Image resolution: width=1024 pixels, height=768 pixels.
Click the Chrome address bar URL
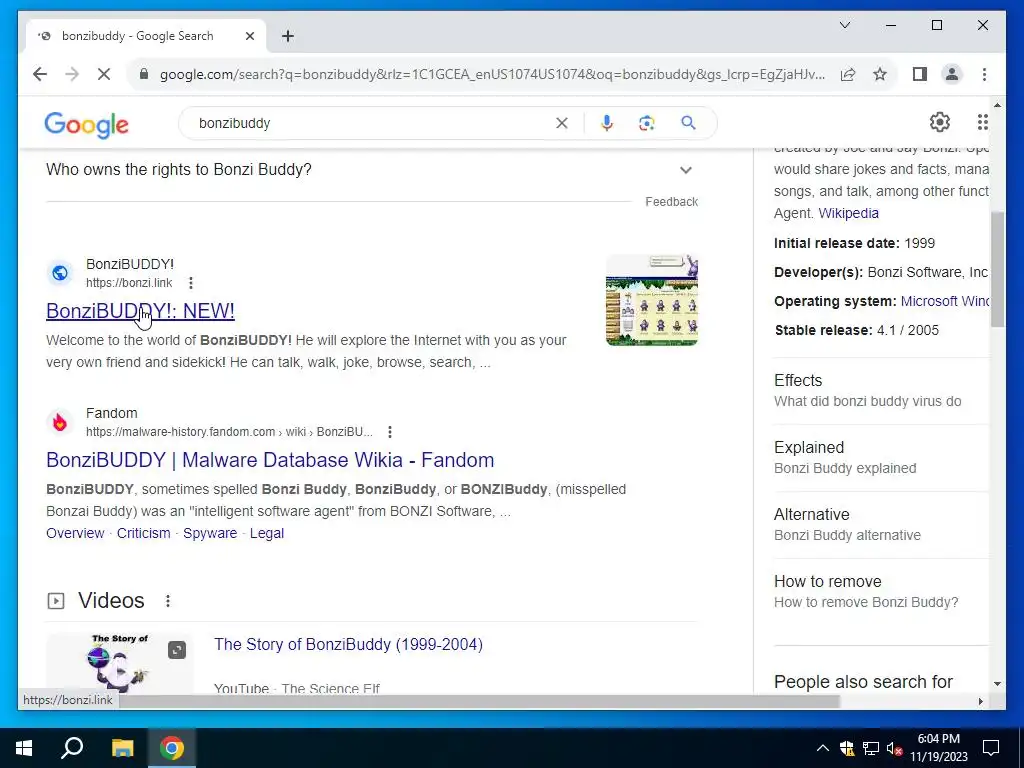pos(492,74)
